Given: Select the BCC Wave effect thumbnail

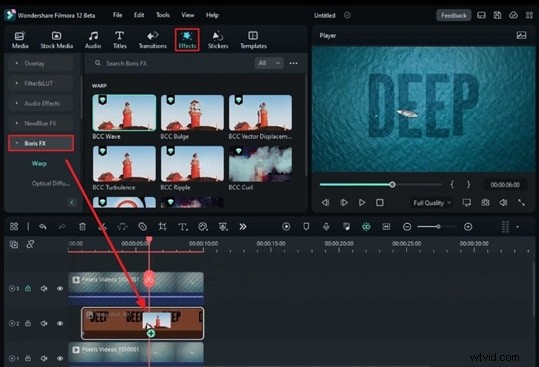Looking at the screenshot, I should (124, 113).
